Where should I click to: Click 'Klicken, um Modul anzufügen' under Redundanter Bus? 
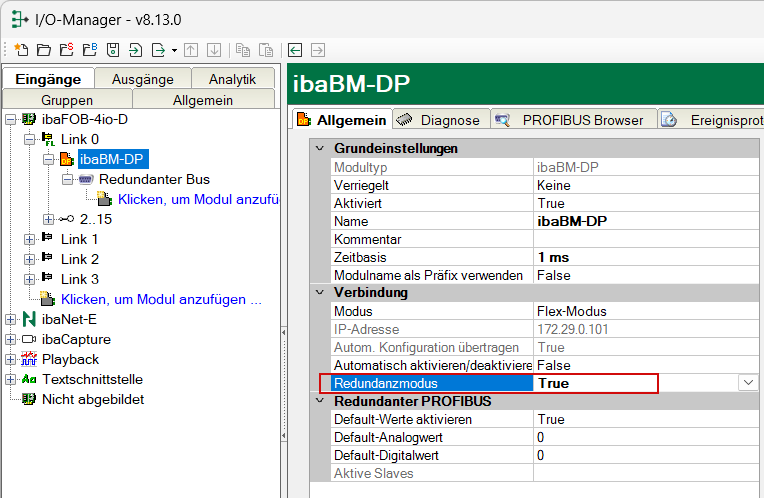coord(198,199)
